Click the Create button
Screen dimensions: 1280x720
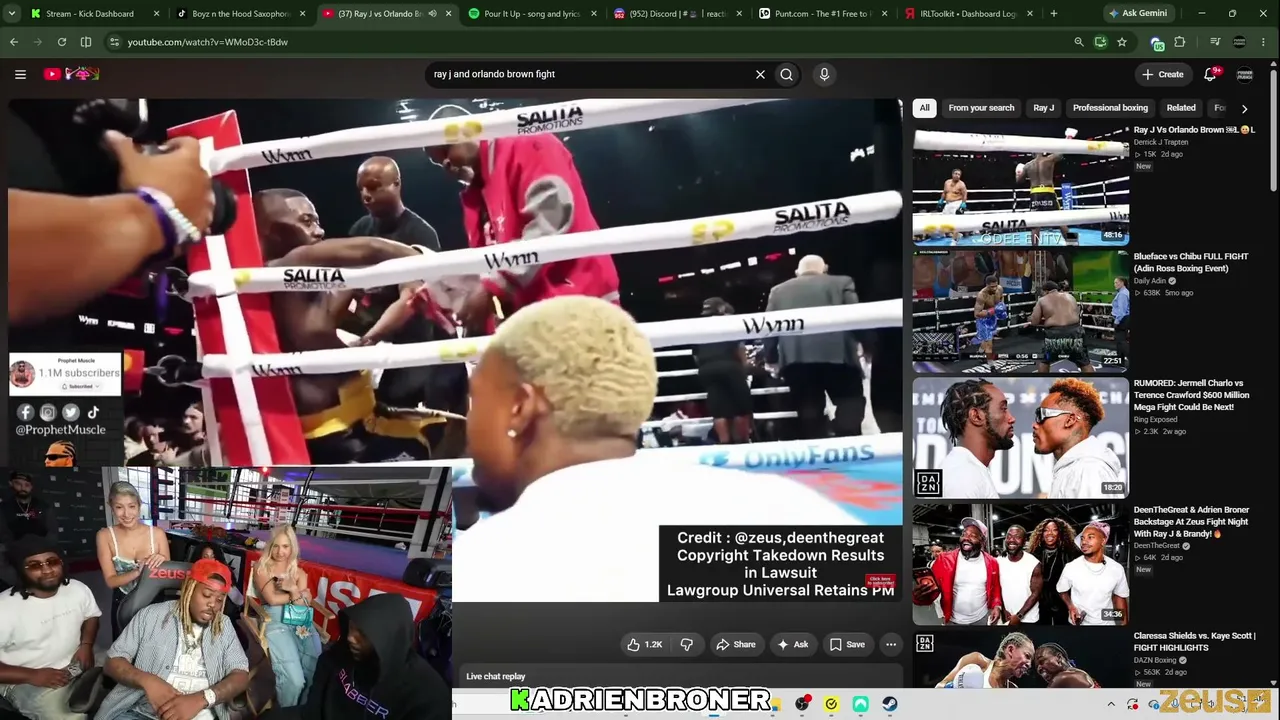tap(1163, 74)
